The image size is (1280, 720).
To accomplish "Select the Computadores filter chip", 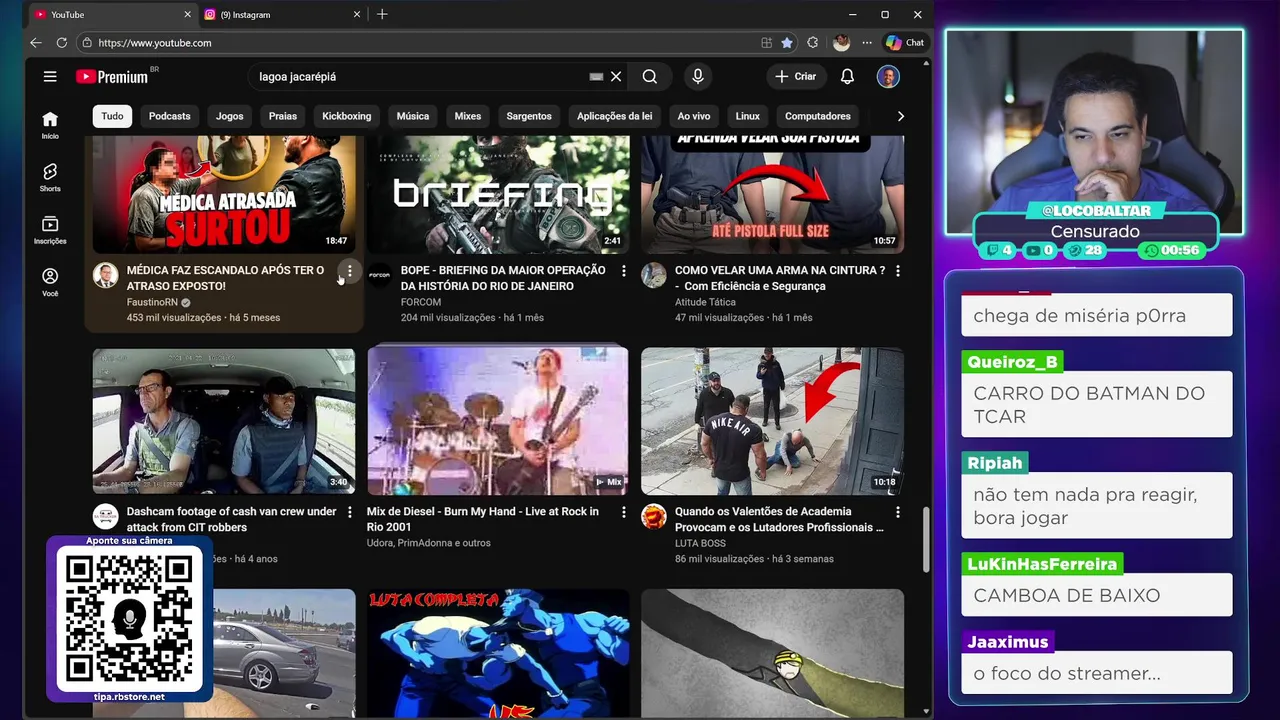I will [x=817, y=116].
